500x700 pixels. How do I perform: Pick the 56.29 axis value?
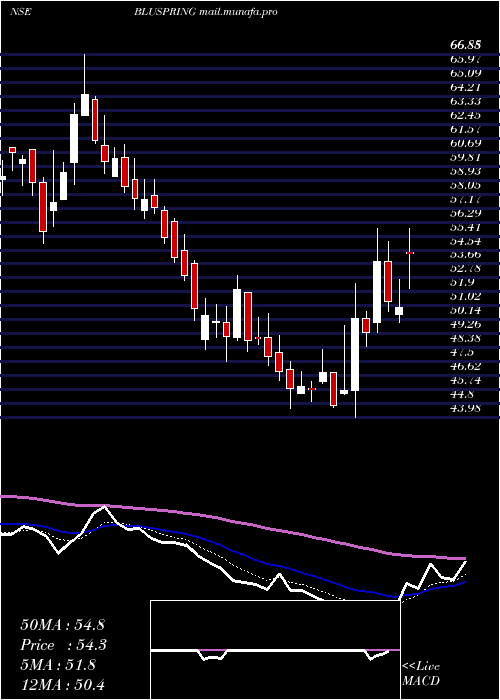pos(466,213)
